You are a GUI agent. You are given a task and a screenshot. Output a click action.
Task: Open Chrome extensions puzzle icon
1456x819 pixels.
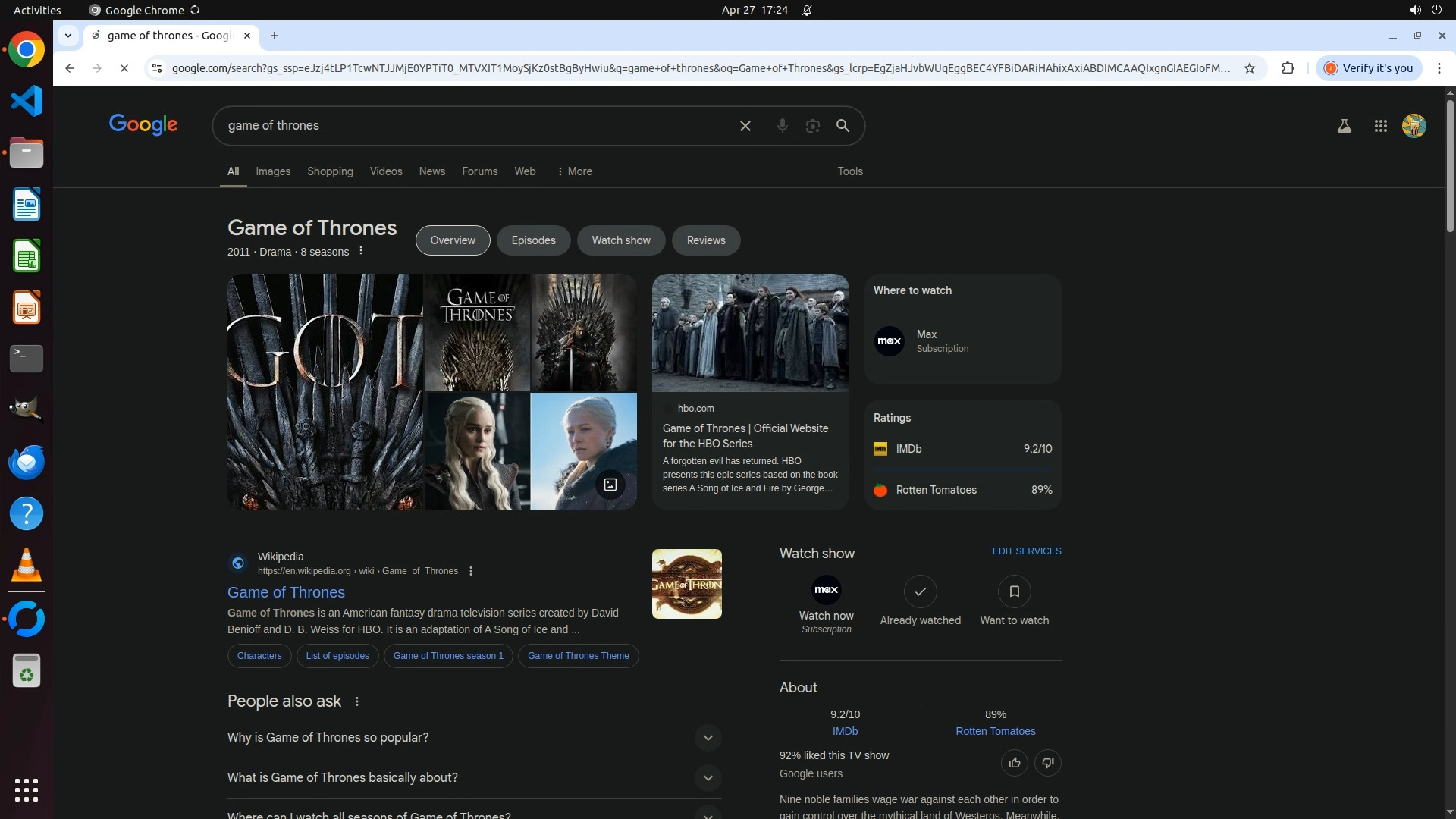coord(1288,68)
